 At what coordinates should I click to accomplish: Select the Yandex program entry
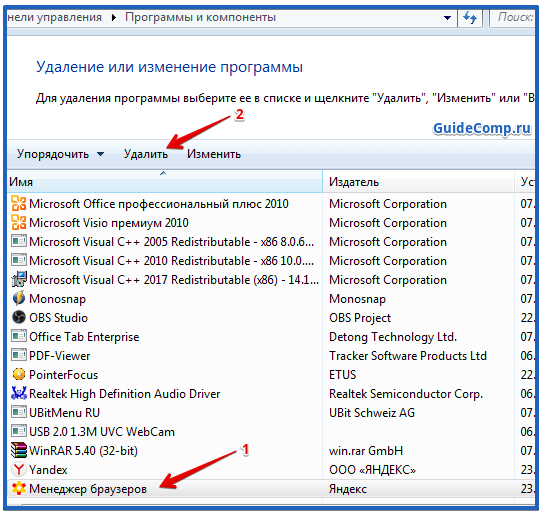(48, 470)
